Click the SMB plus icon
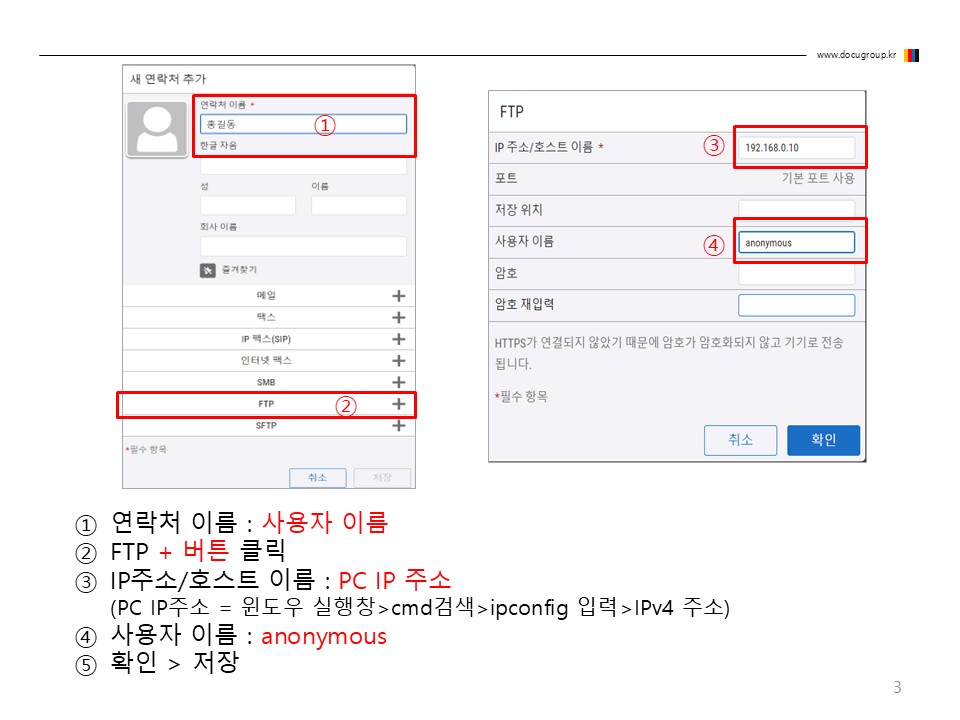Viewport: 960px width, 720px height. [399, 382]
